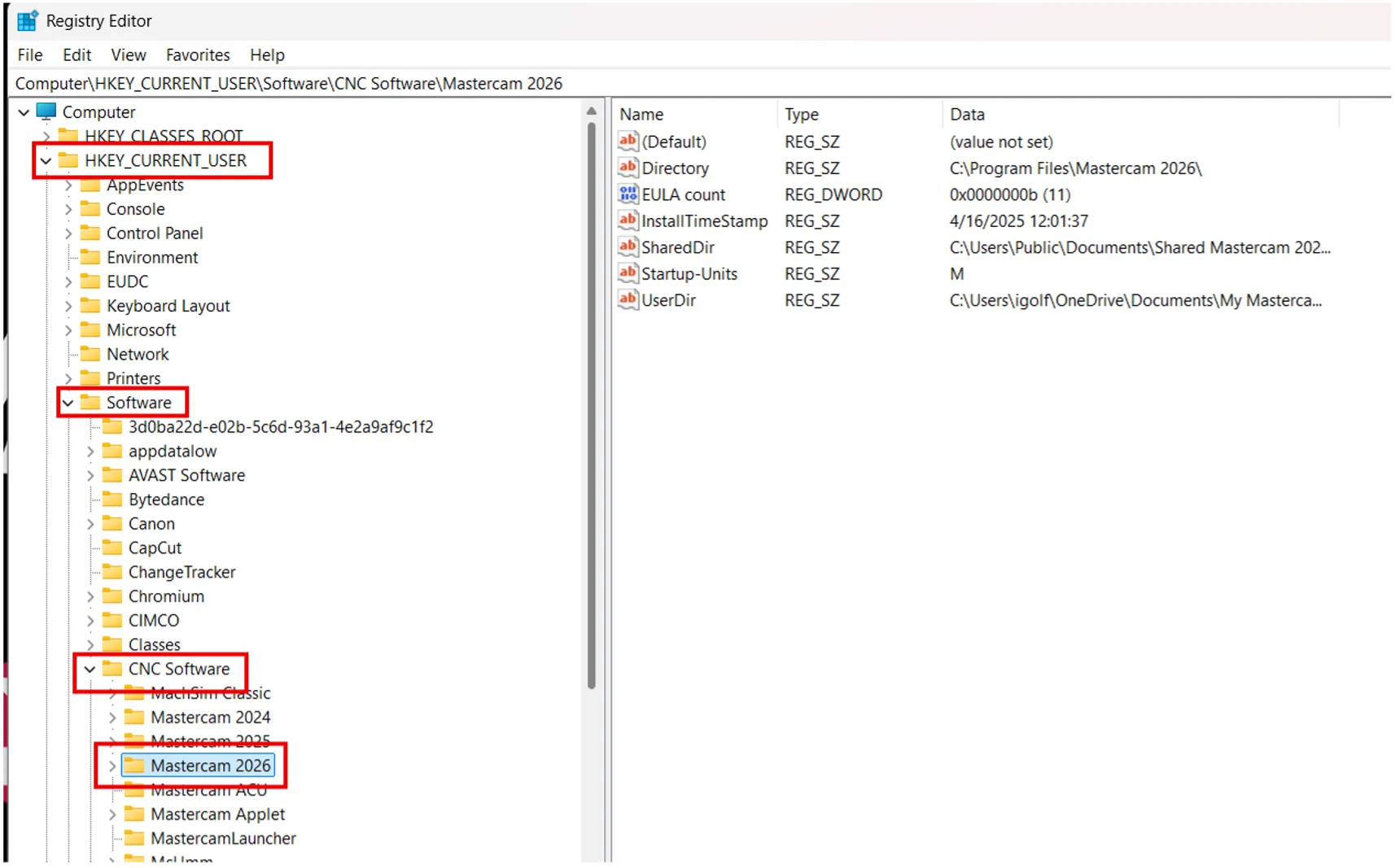Select the 3d0ba22d-e02b GUID key

coord(281,427)
